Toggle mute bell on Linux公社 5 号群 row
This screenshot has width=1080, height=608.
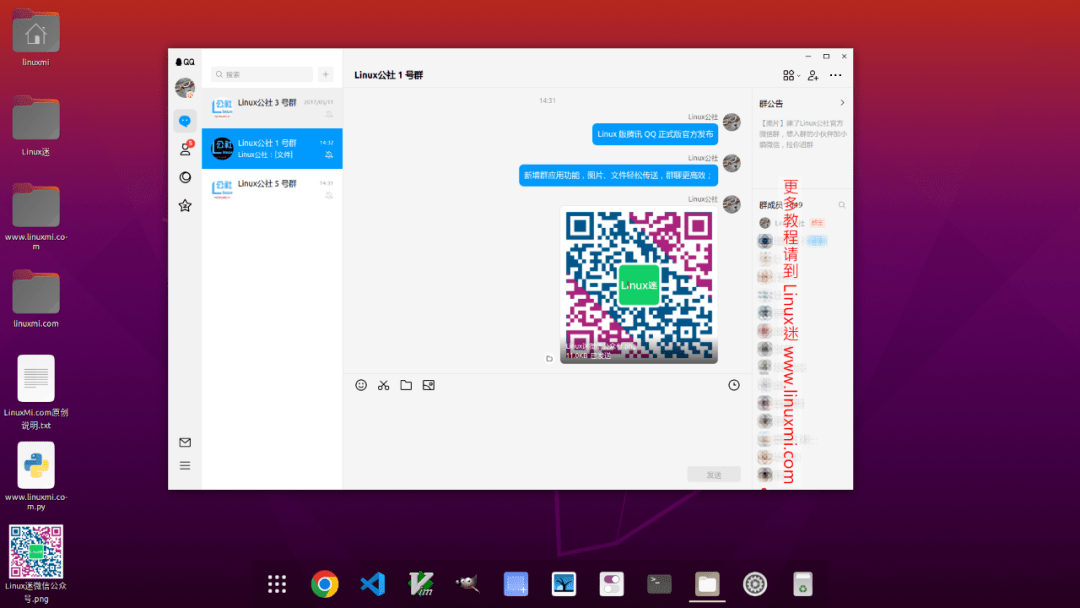[329, 196]
